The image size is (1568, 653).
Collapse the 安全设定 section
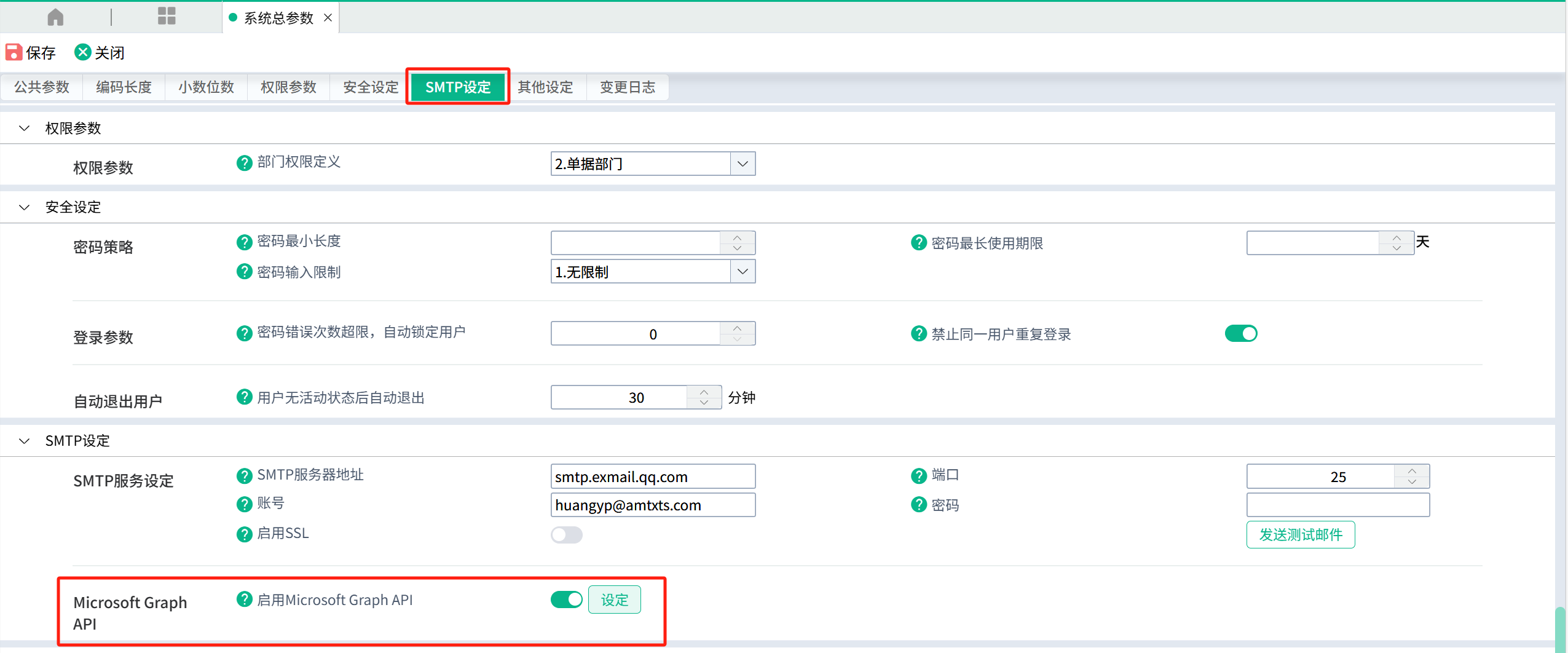pos(25,207)
